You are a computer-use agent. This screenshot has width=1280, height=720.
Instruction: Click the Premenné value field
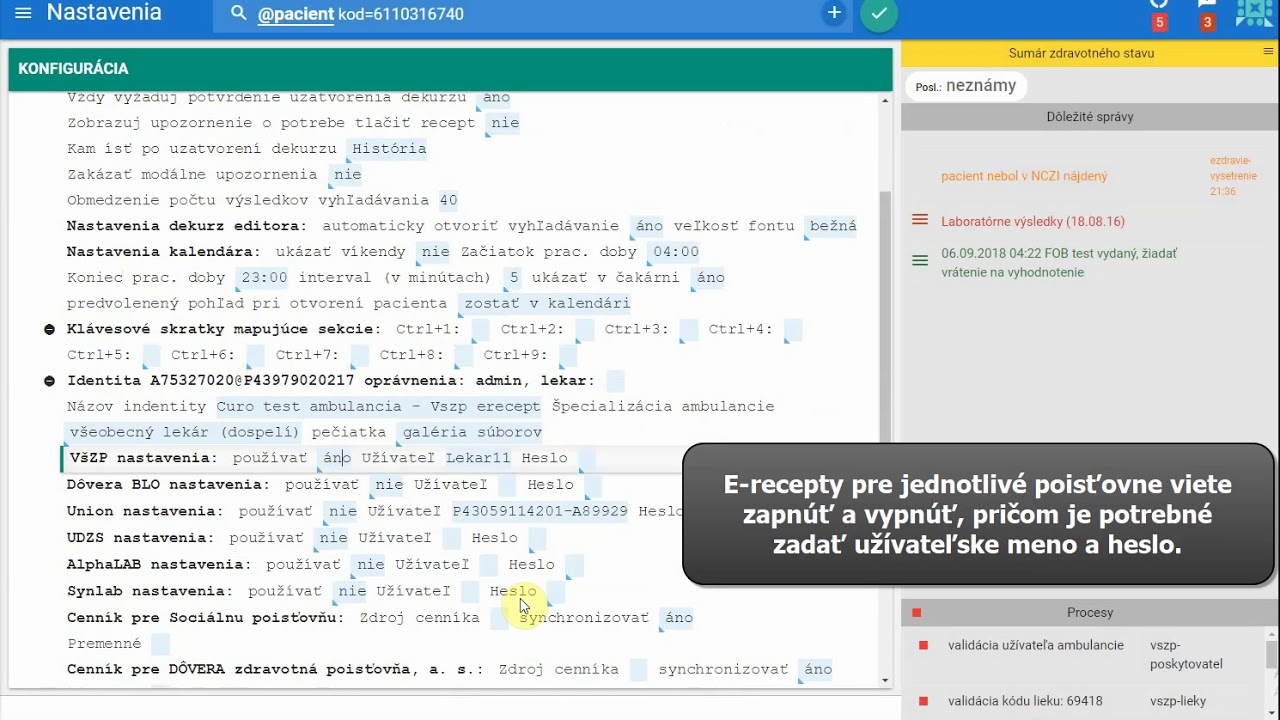pos(159,643)
